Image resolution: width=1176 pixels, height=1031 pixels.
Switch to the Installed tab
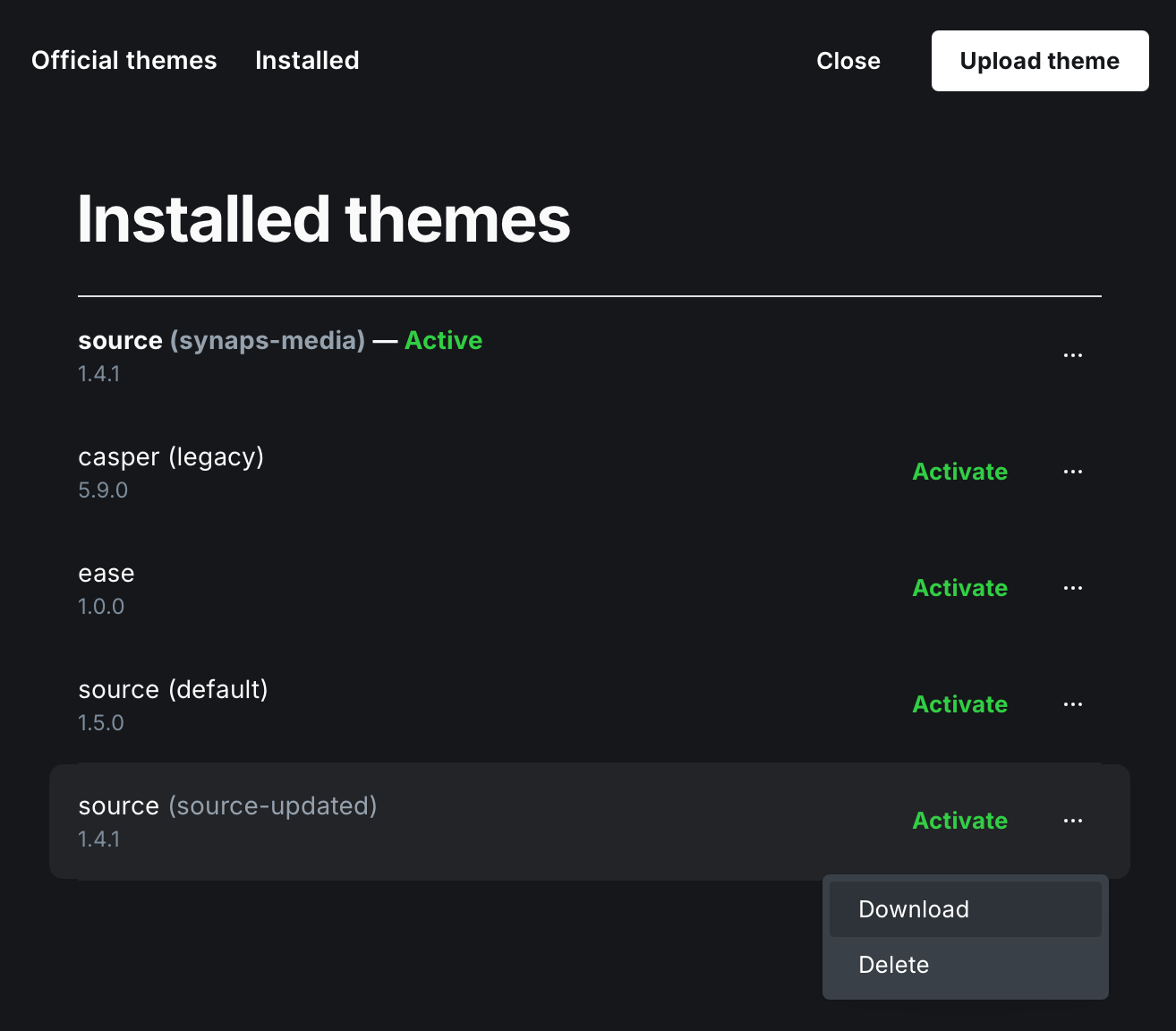click(307, 60)
